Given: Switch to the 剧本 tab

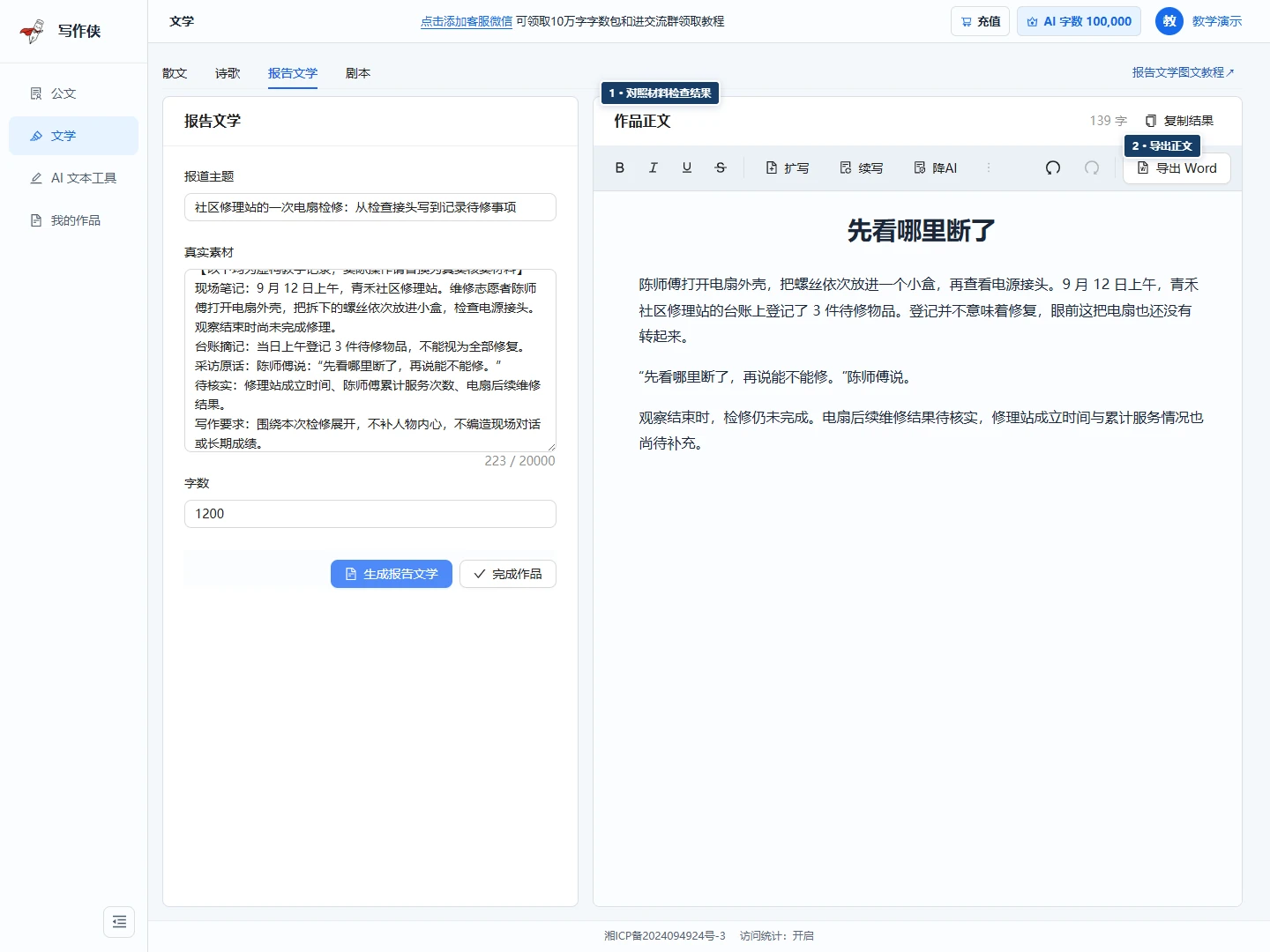Looking at the screenshot, I should click(358, 73).
